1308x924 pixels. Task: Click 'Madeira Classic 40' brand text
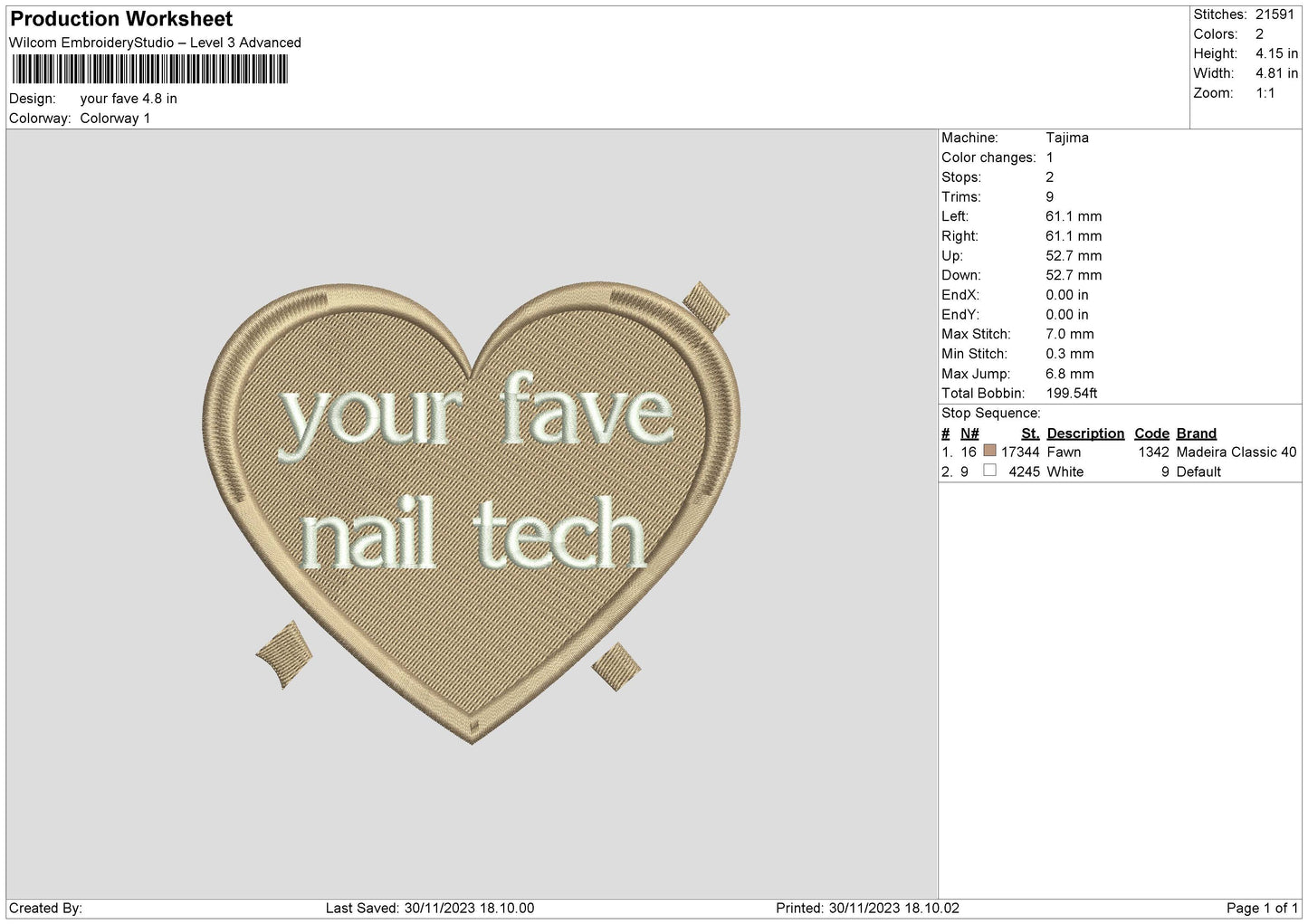1236,452
